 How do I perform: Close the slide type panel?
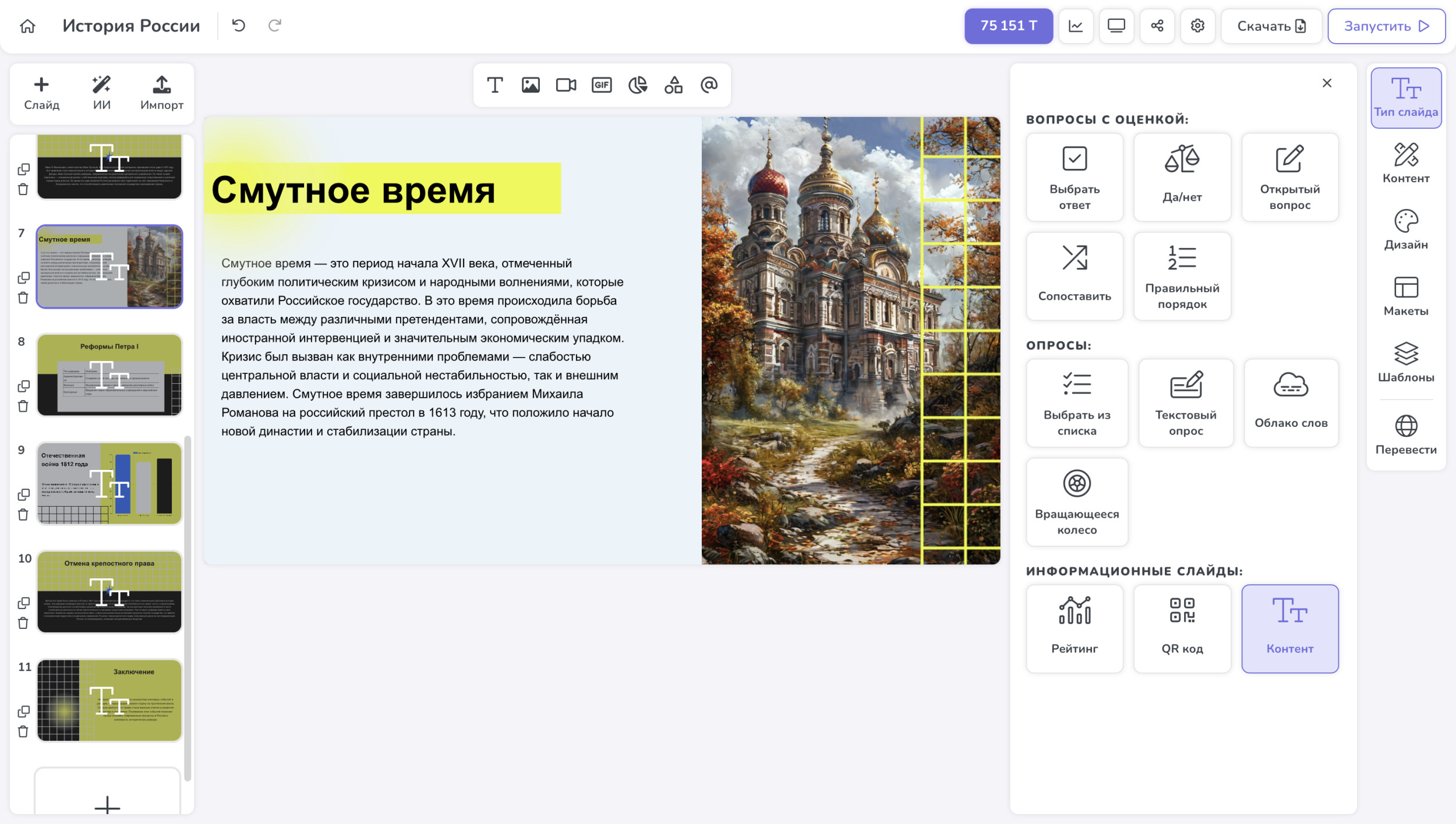point(1327,83)
